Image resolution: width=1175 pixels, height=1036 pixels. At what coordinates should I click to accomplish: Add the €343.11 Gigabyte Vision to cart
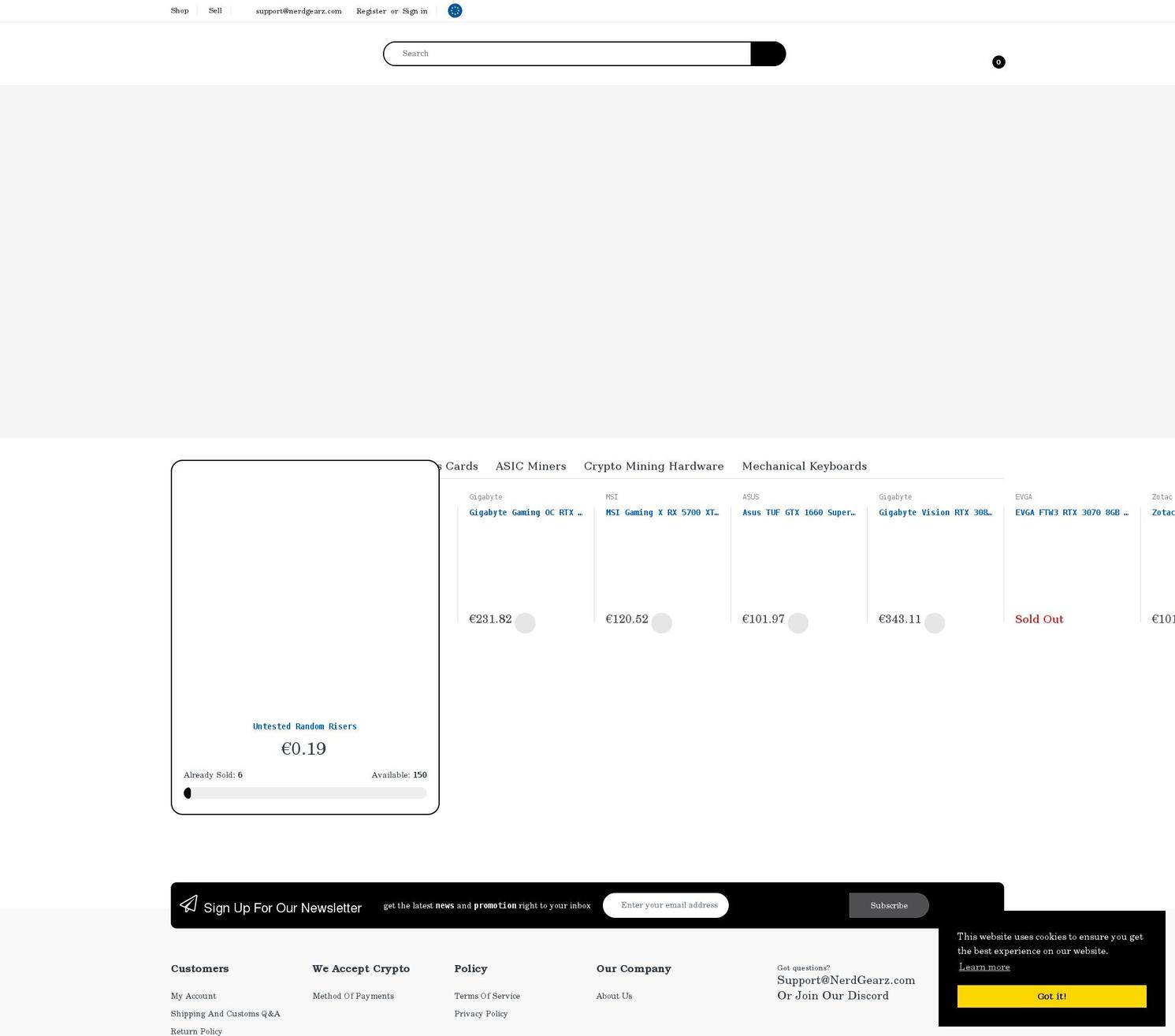(x=934, y=622)
